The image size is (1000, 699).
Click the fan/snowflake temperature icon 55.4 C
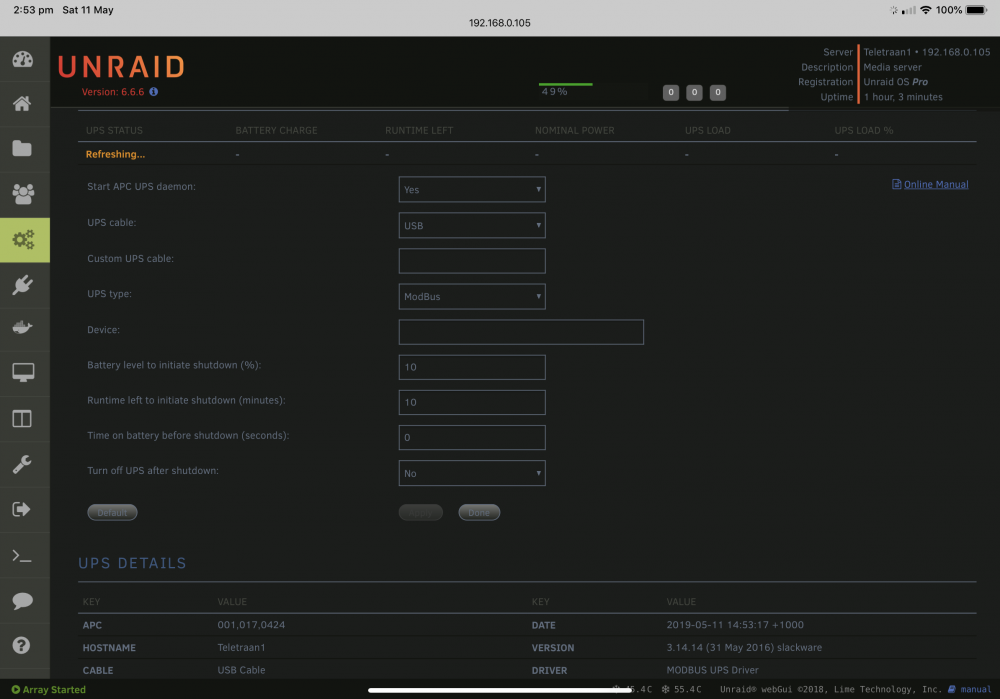pyautogui.click(x=665, y=689)
